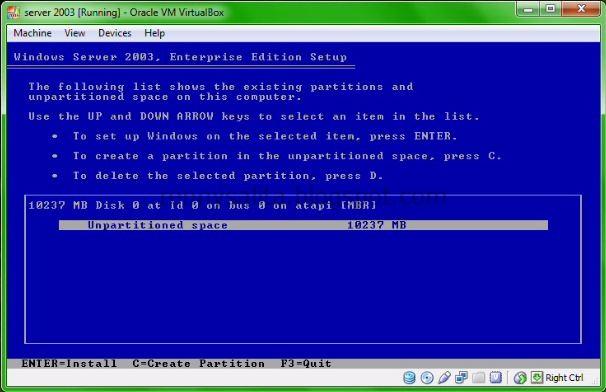Image resolution: width=606 pixels, height=392 pixels.
Task: Open the Help menu
Action: pos(155,33)
